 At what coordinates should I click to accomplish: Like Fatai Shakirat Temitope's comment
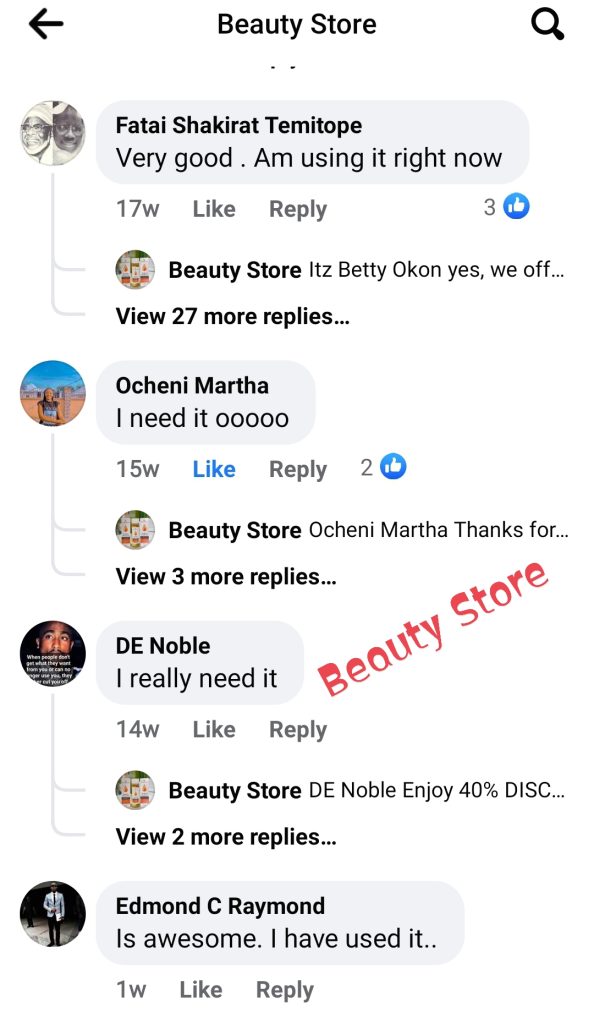pyautogui.click(x=214, y=209)
